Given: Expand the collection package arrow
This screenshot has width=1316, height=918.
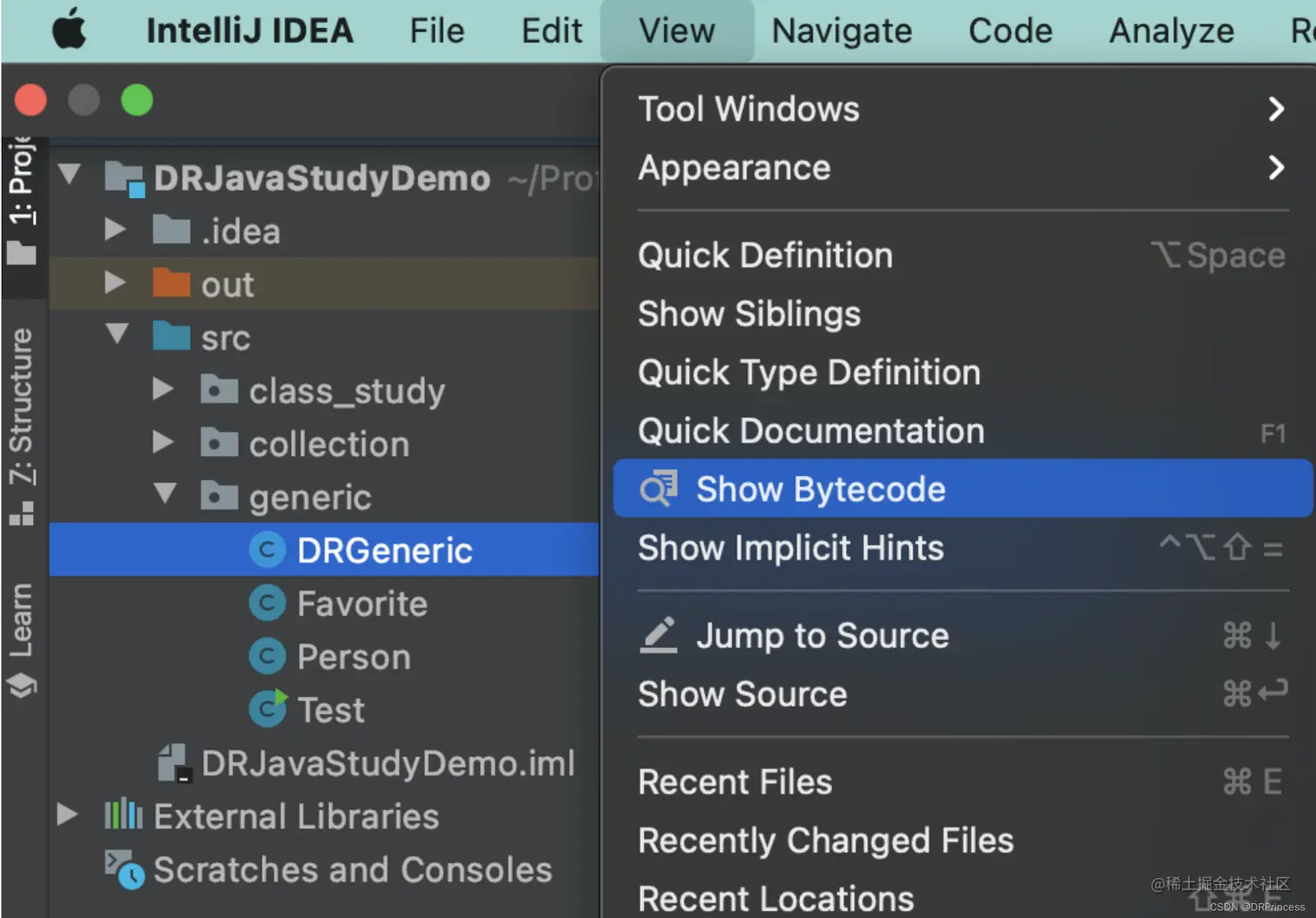Looking at the screenshot, I should coord(163,442).
